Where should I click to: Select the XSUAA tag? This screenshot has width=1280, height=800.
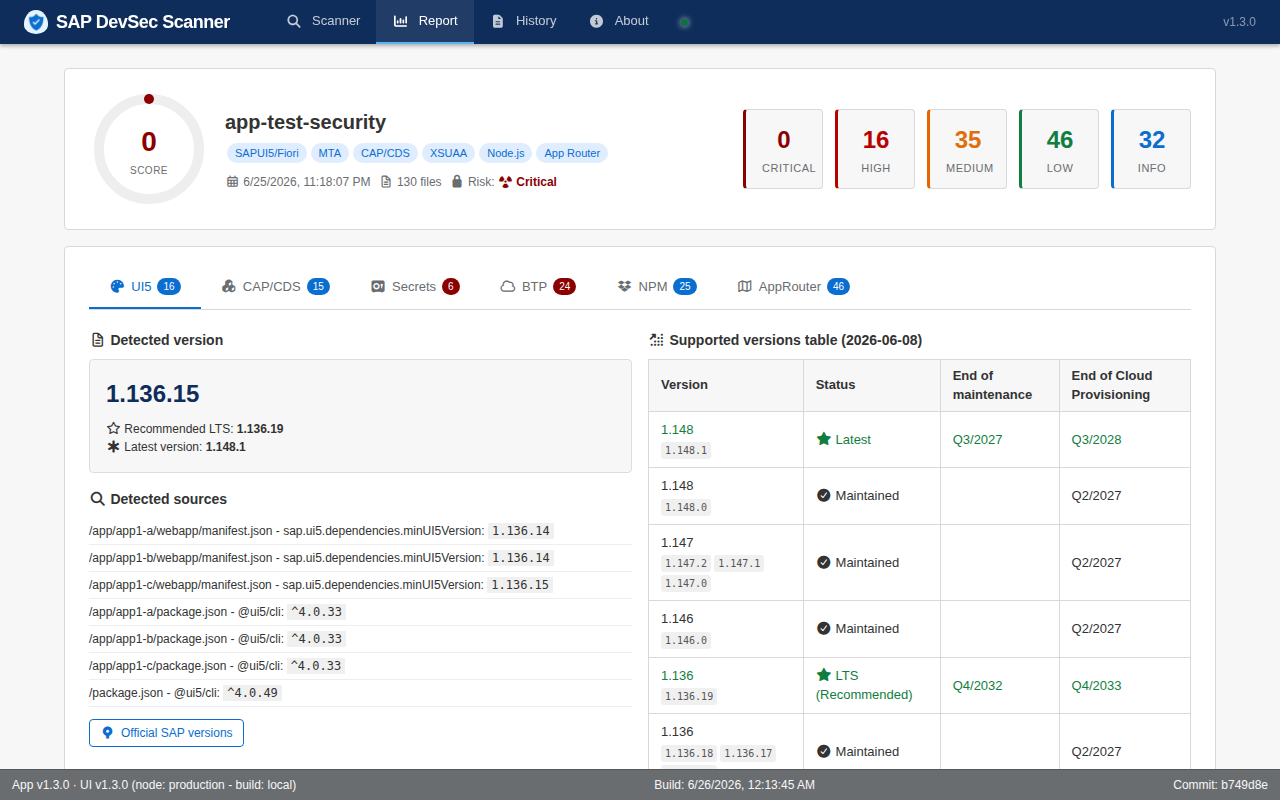pos(448,153)
